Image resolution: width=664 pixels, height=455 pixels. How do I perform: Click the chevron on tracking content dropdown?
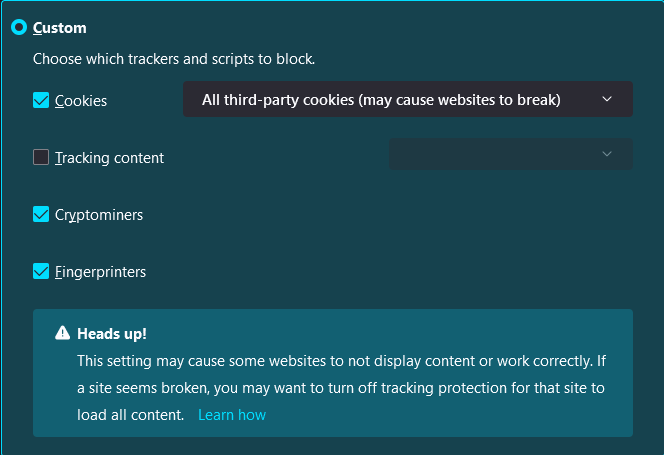point(607,154)
